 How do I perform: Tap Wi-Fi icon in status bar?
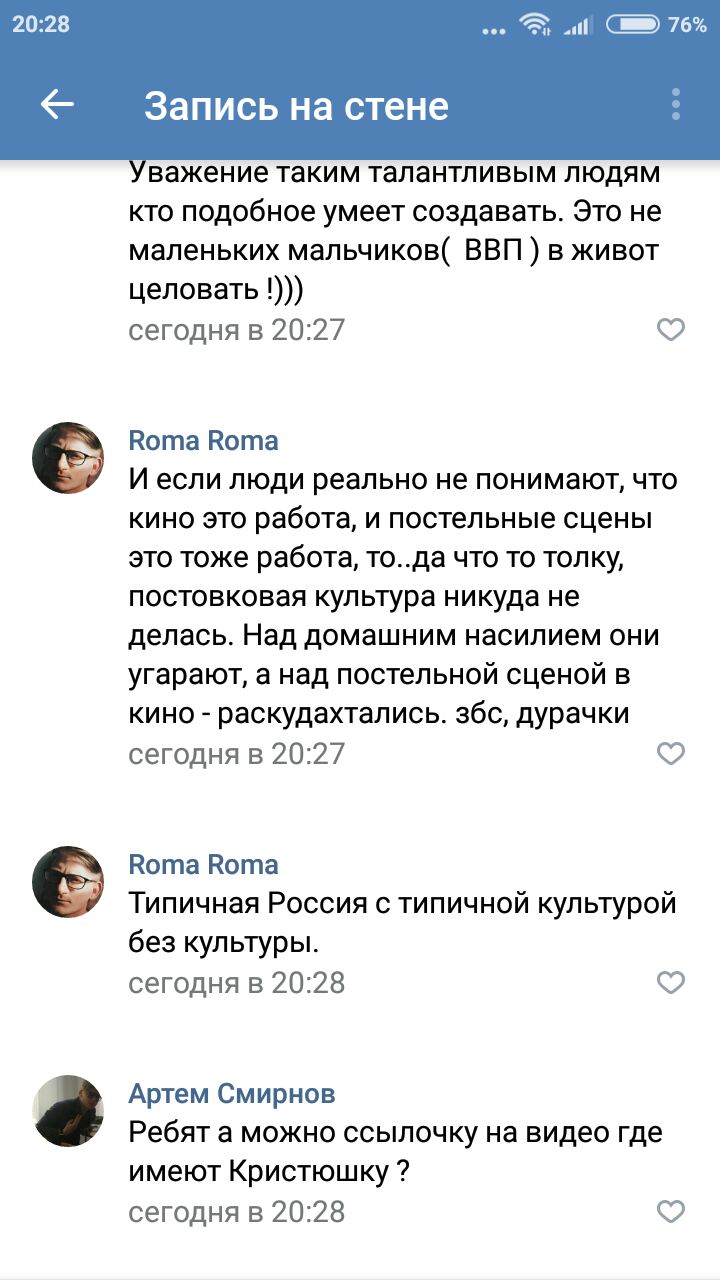536,24
